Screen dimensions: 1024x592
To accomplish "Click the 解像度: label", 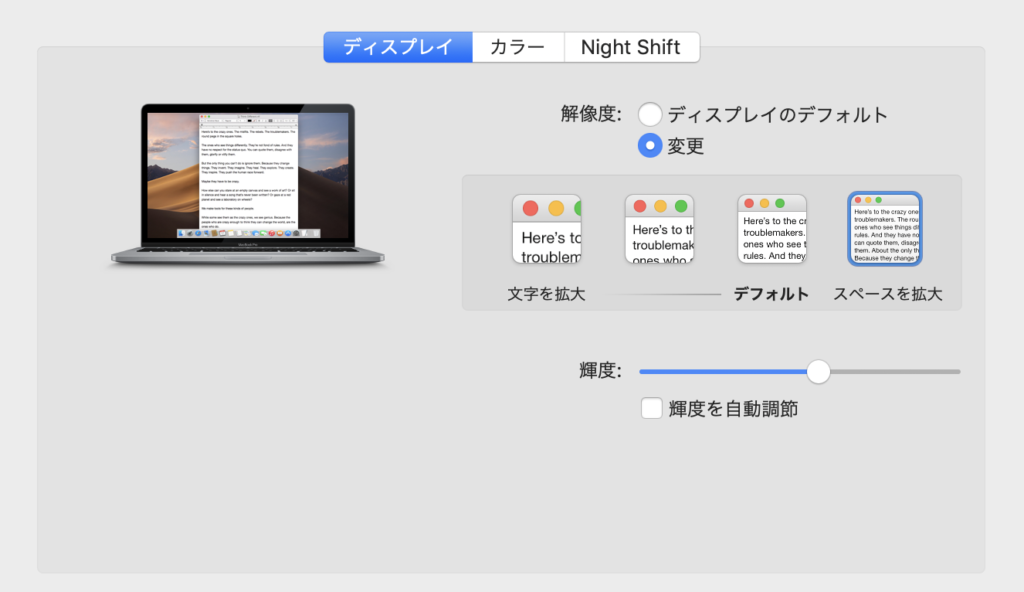I will coord(591,114).
